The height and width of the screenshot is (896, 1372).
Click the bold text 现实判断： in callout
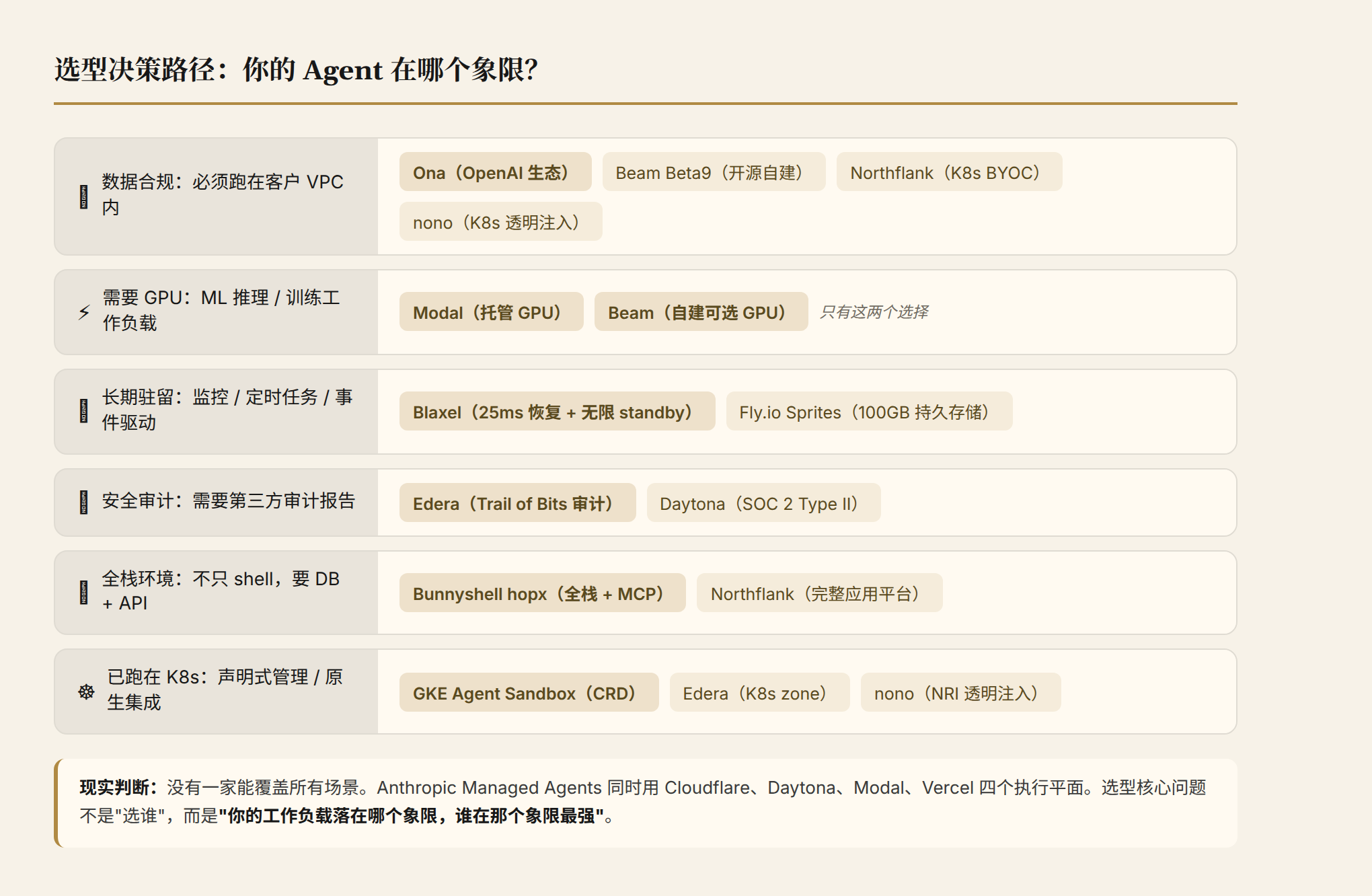[x=120, y=787]
